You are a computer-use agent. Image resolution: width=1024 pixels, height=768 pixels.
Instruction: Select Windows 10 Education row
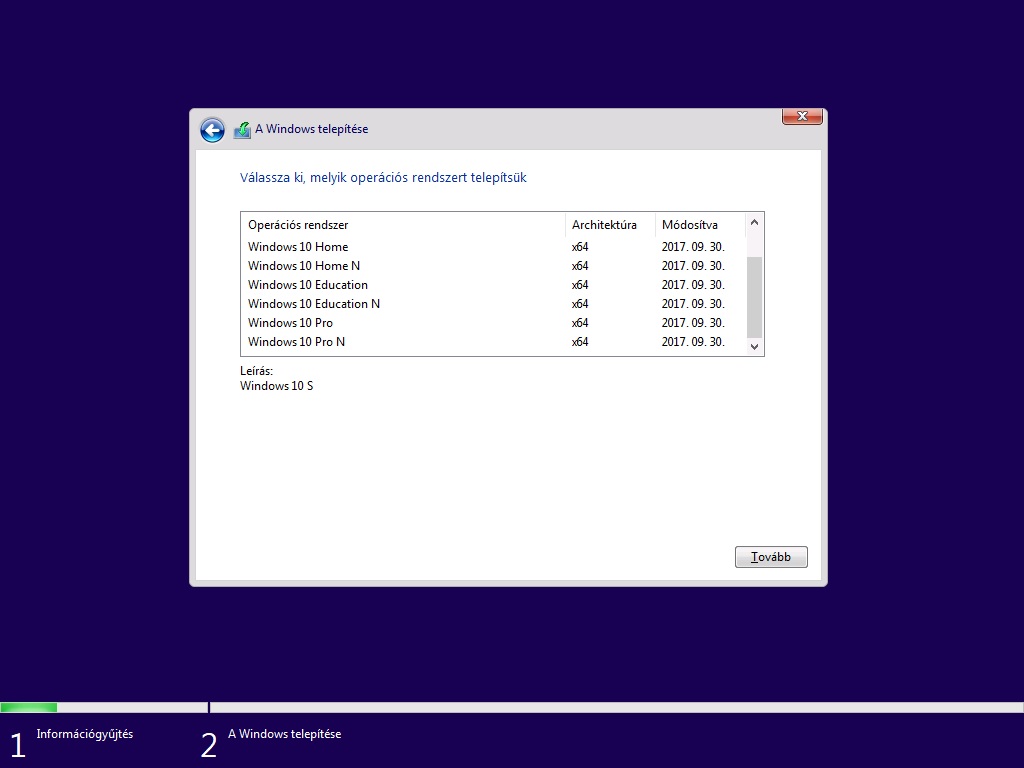[493, 285]
